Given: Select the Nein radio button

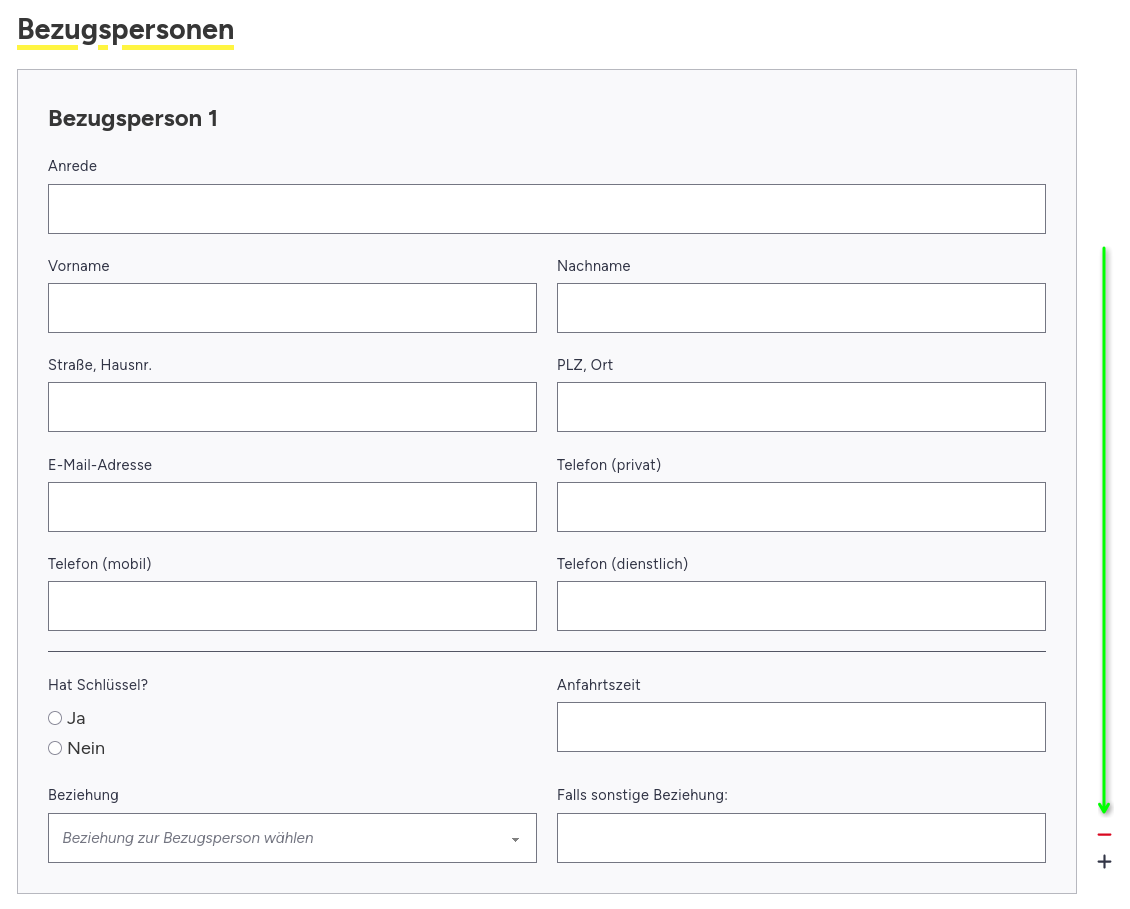Looking at the screenshot, I should pos(55,748).
